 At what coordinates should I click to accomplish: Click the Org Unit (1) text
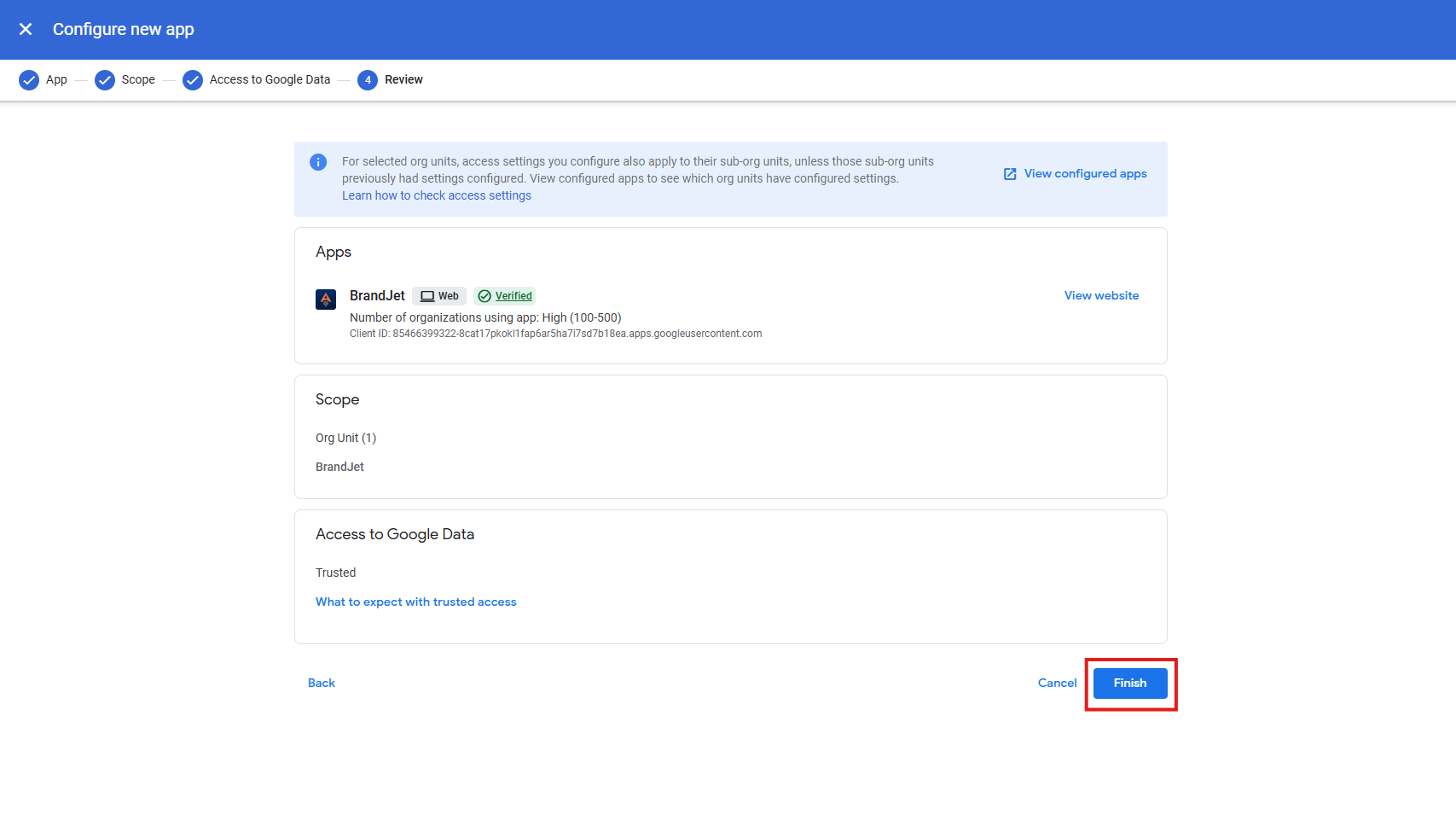345,438
